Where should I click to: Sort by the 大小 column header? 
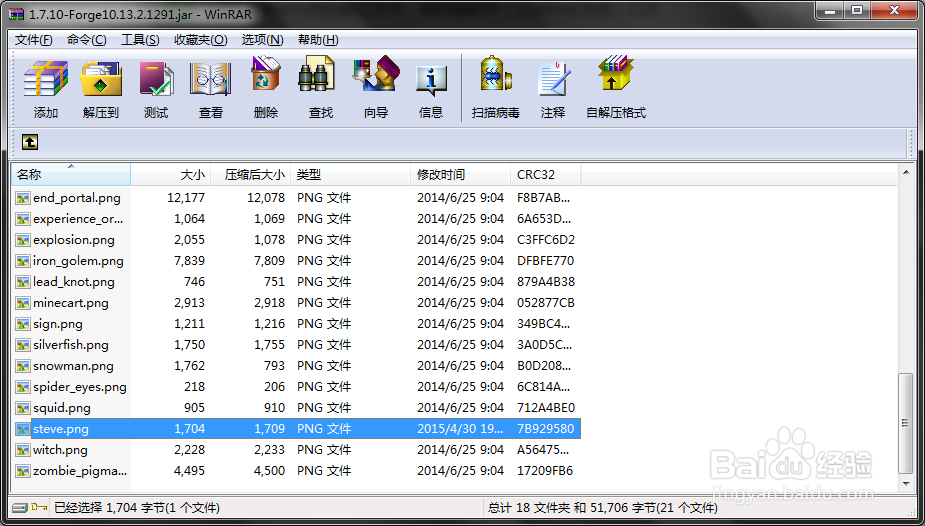170,175
